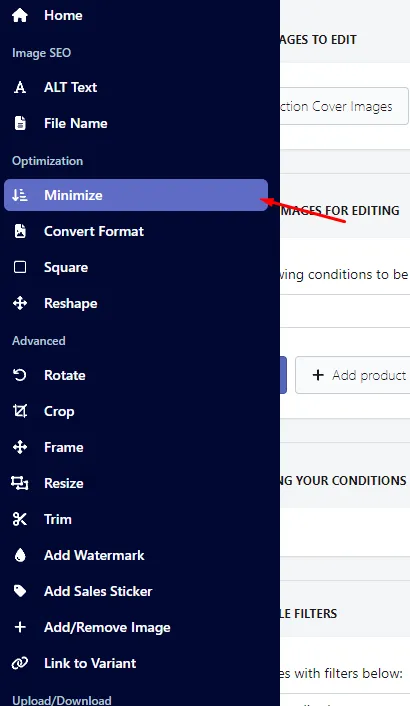Click the Resize overlapping frames icon

(20, 483)
